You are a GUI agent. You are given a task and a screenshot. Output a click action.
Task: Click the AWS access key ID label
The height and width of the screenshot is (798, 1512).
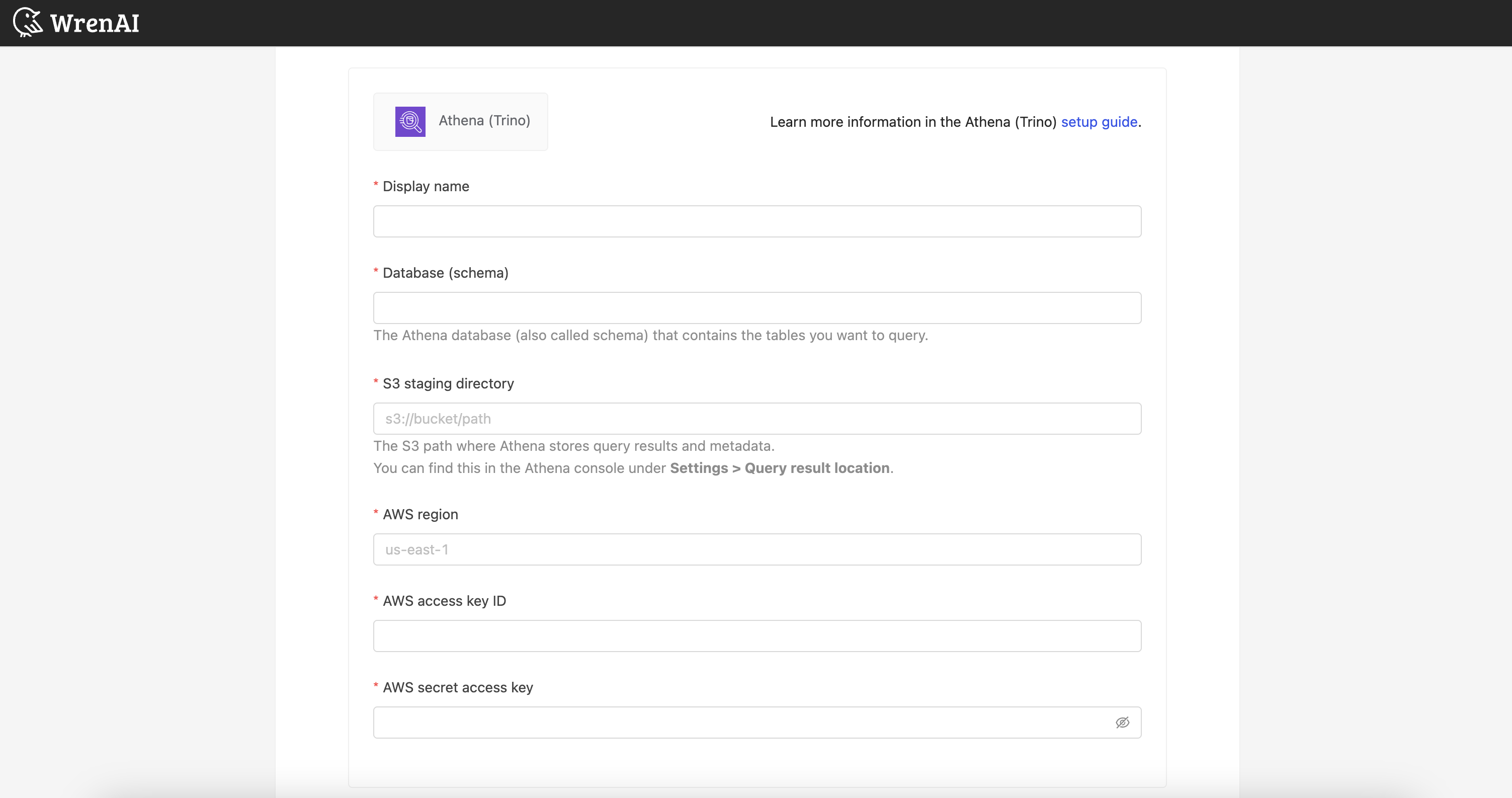[444, 601]
